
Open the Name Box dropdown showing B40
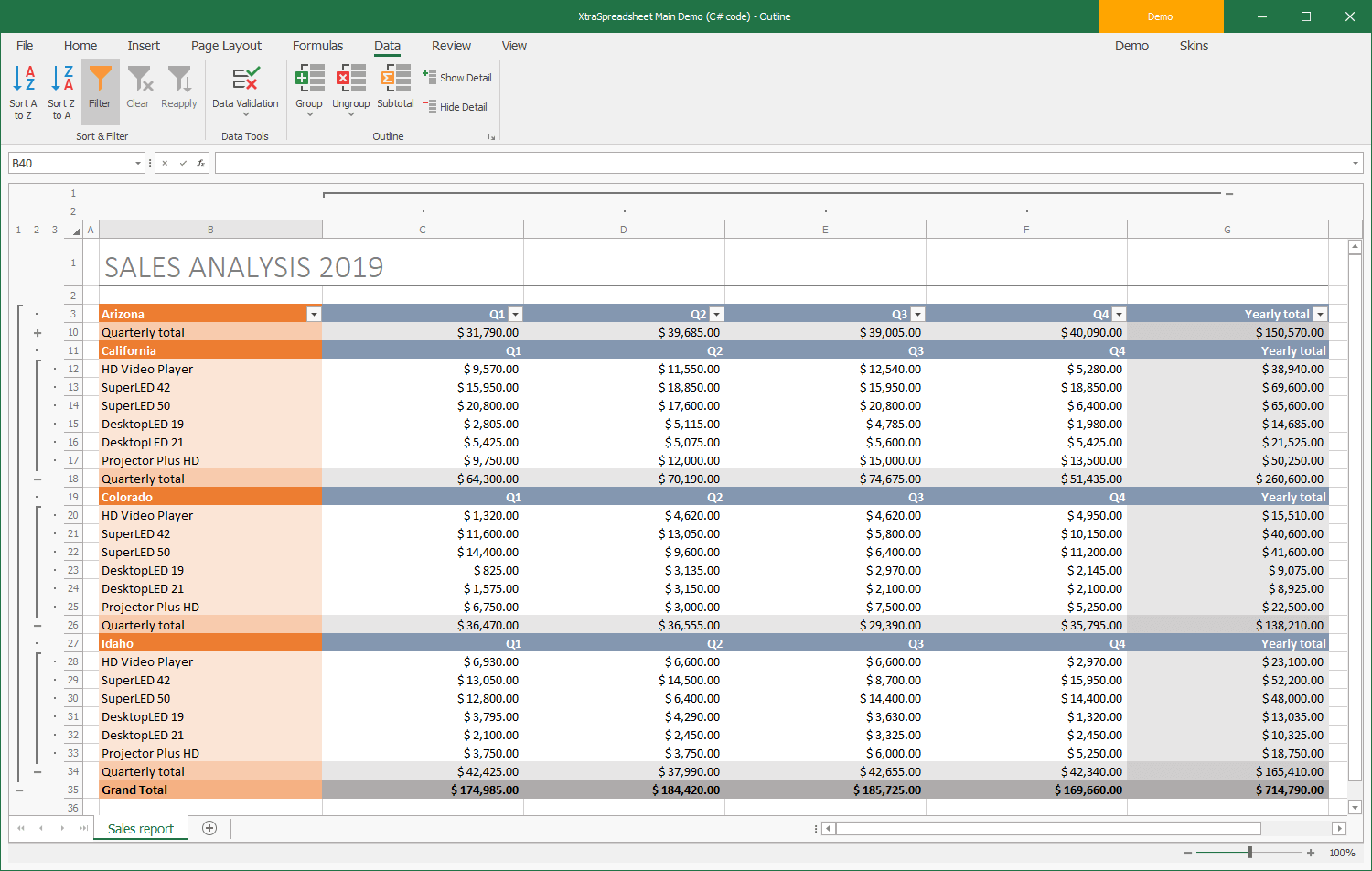136,162
